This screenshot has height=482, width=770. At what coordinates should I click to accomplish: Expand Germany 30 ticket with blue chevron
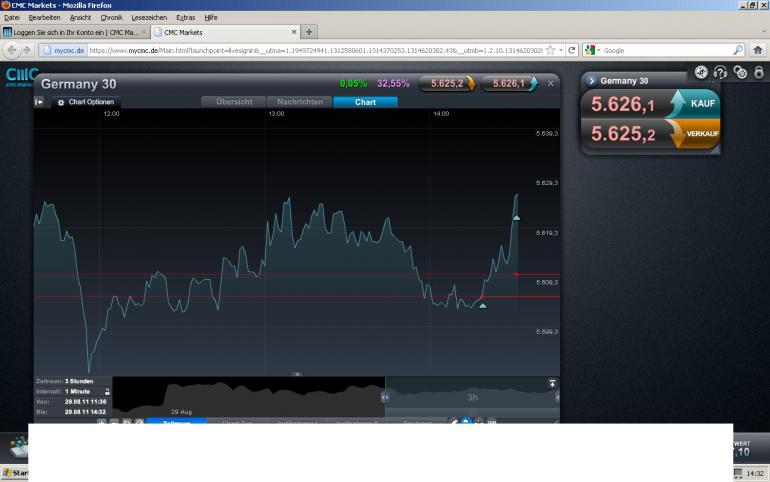pyautogui.click(x=591, y=80)
